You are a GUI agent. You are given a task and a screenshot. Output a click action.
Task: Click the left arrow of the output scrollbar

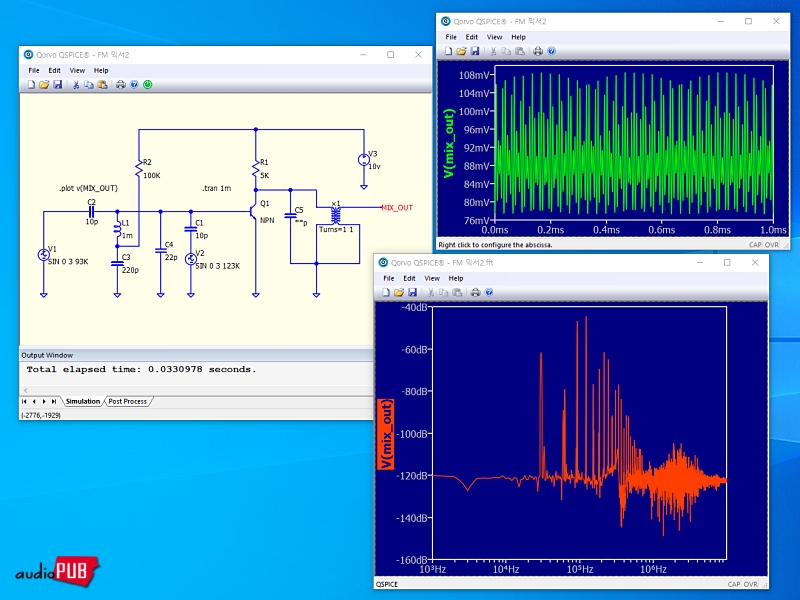[x=26, y=390]
